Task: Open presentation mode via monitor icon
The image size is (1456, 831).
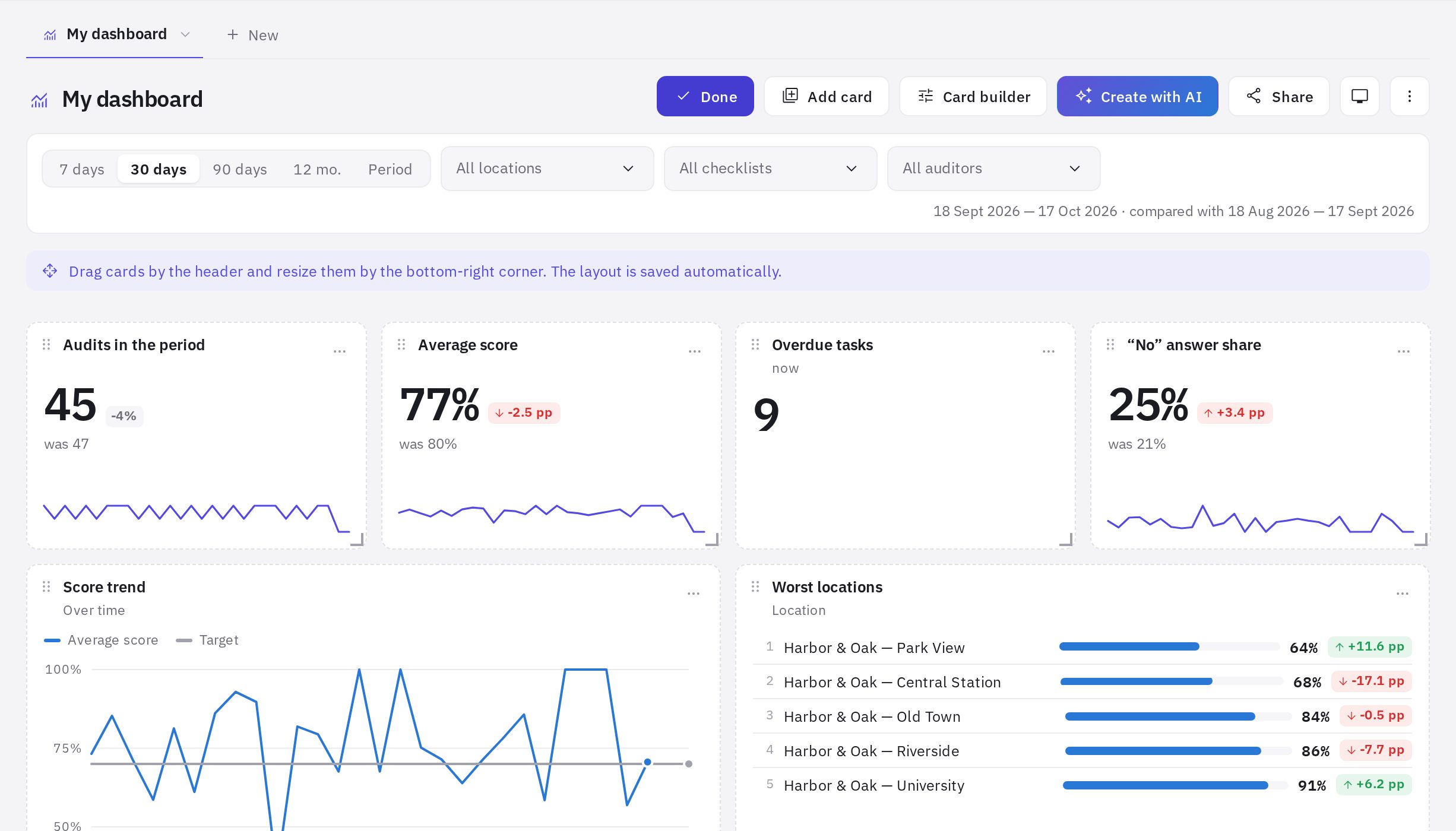Action: [x=1359, y=96]
